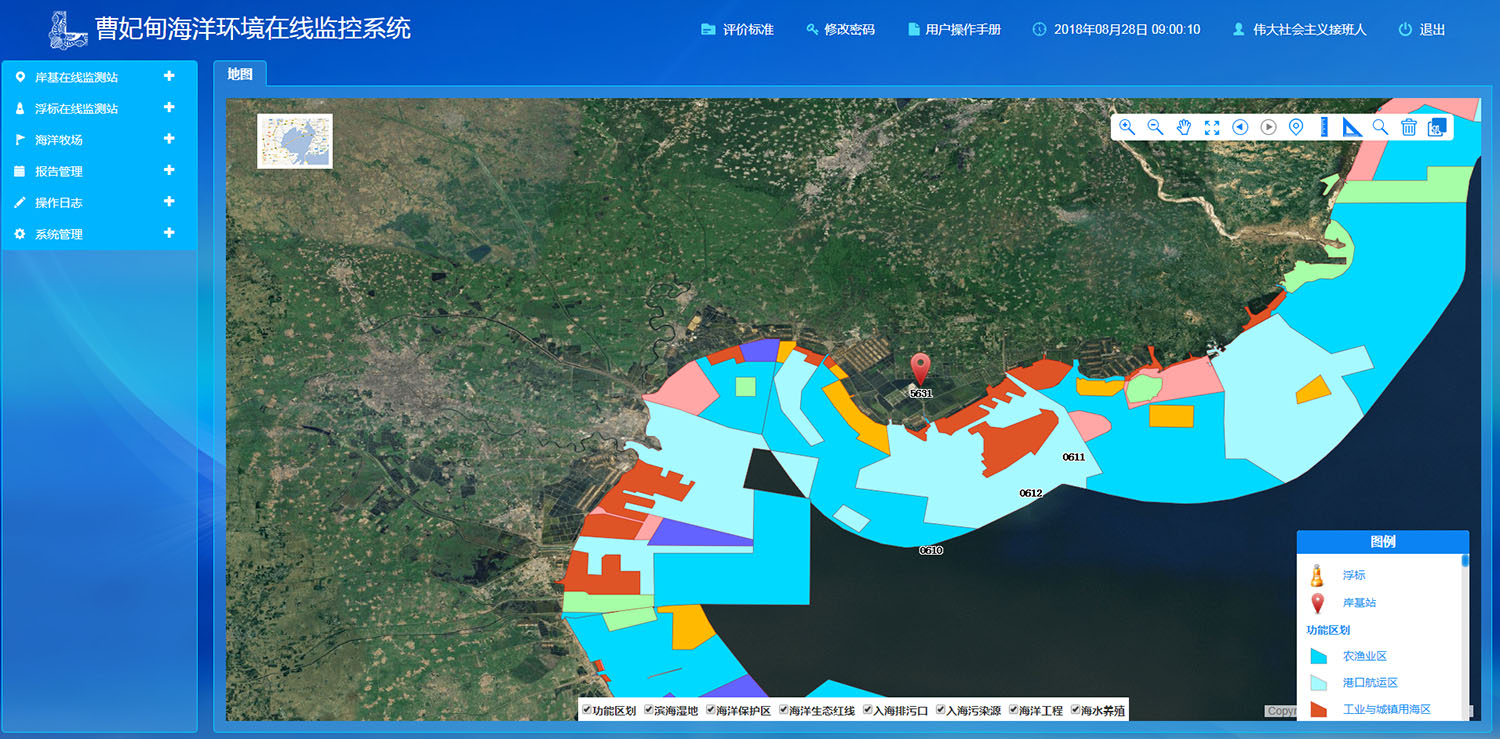This screenshot has width=1500, height=739.
Task: Click the 港口航运区 light-blue legend swatch
Action: [x=1319, y=683]
